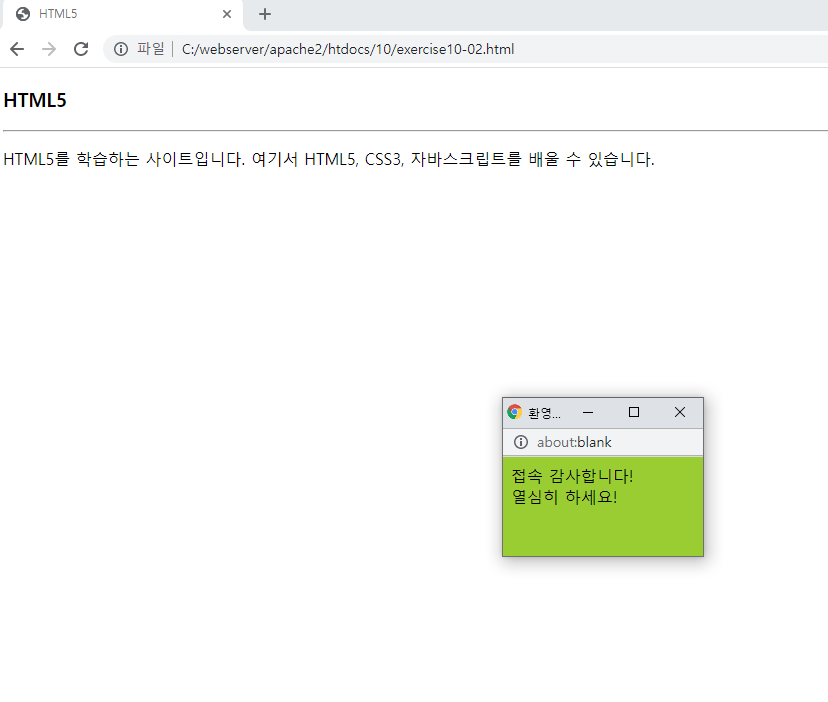
Task: Maximize the 환영 popup window
Action: [x=634, y=412]
